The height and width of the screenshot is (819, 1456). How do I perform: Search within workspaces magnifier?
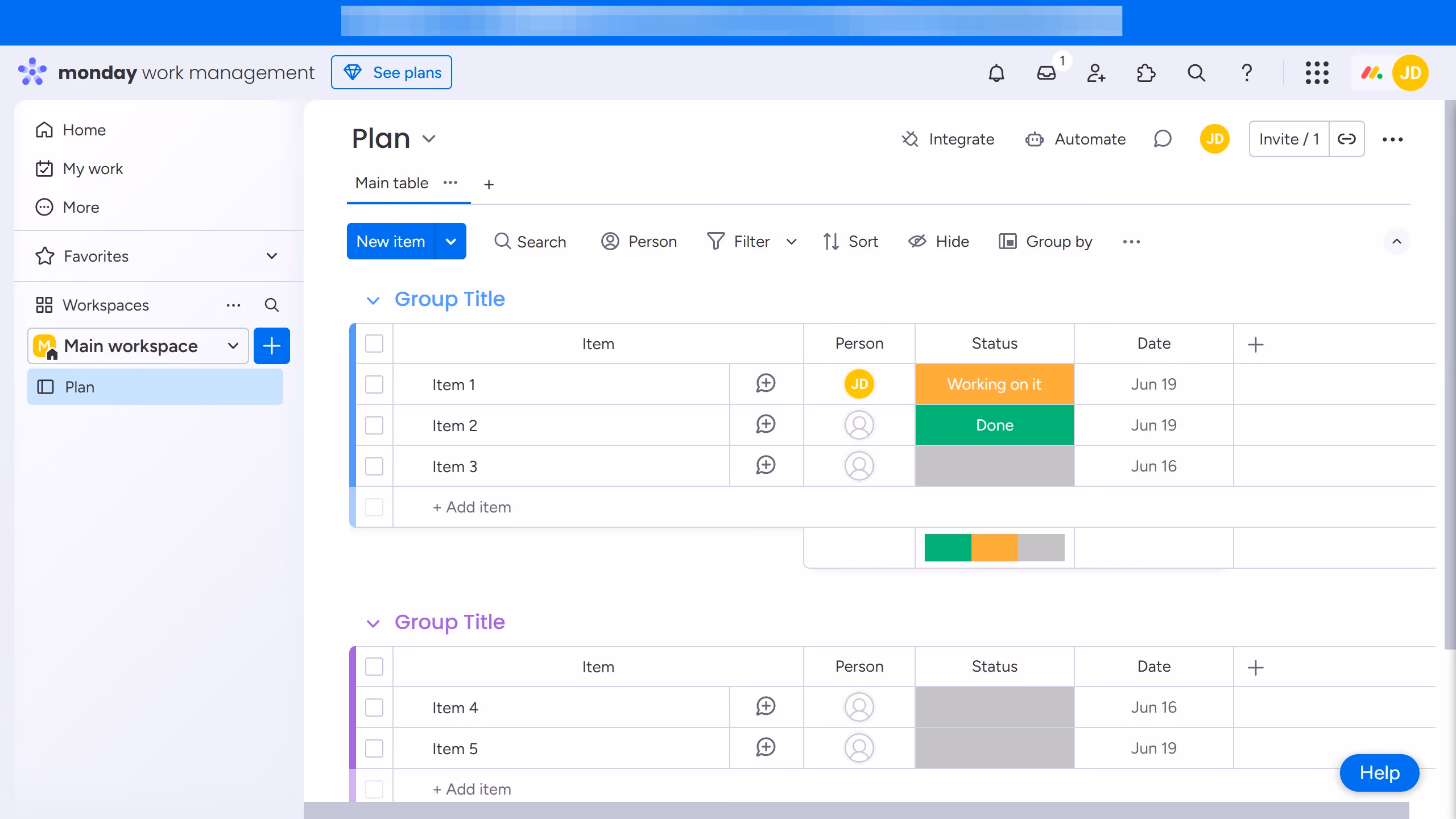click(272, 305)
